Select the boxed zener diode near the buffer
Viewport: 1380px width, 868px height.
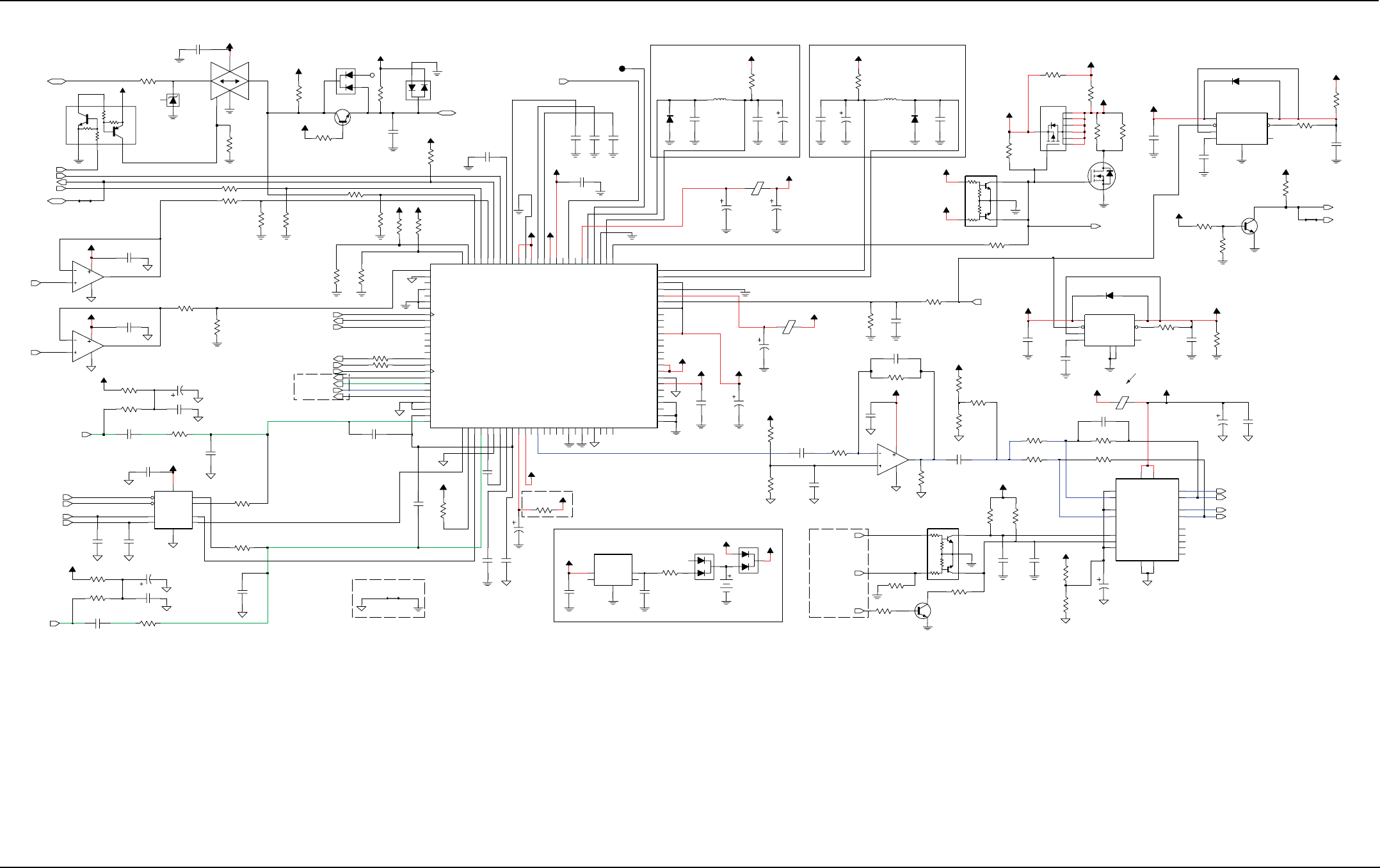(x=173, y=100)
